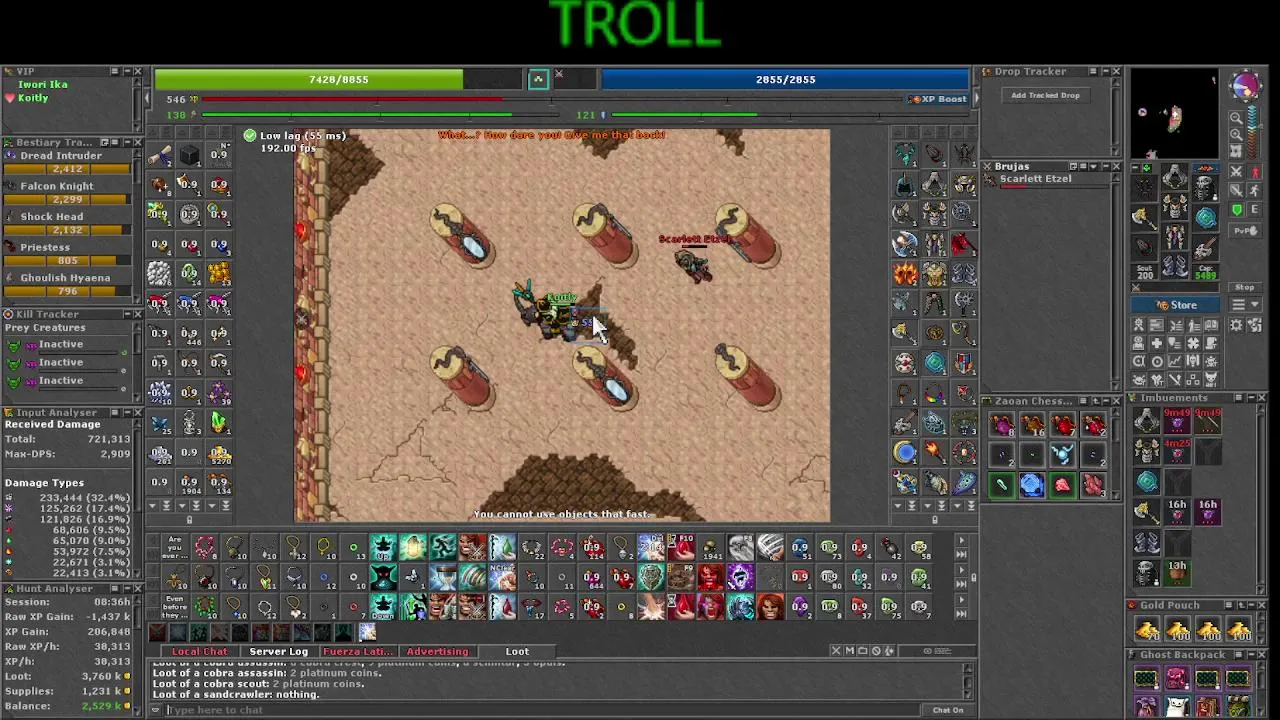1280x720 pixels.
Task: Click the first gold pouch item
Action: click(x=1147, y=630)
